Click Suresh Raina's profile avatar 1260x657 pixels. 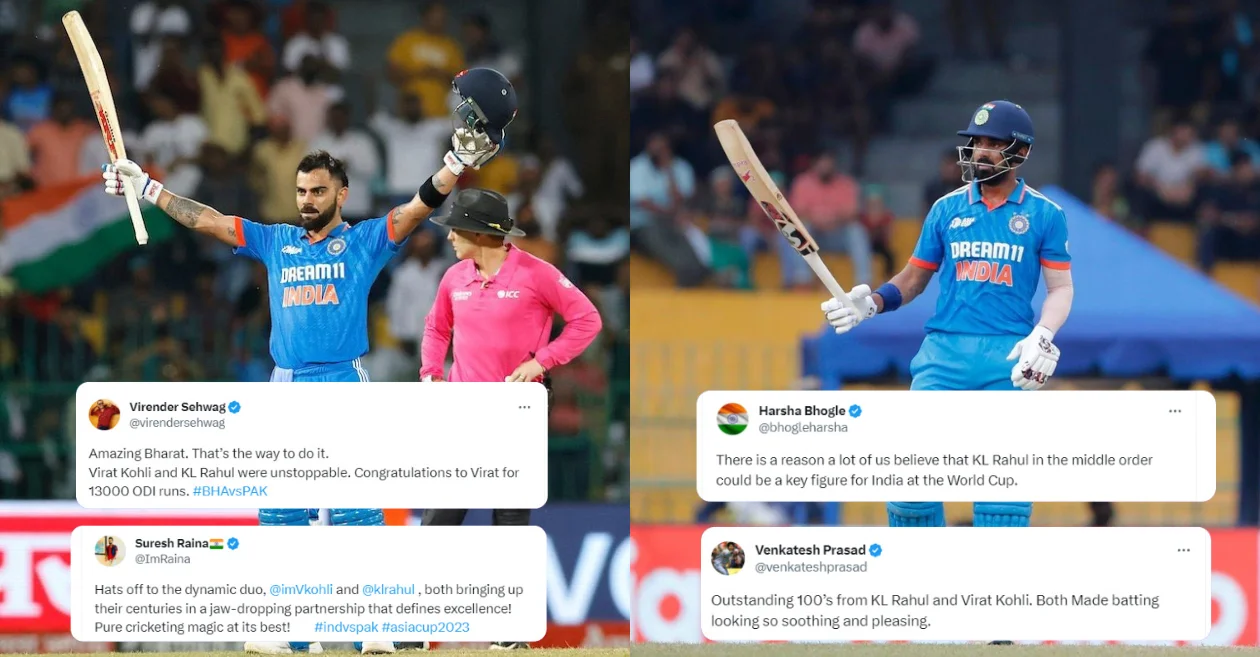pyautogui.click(x=110, y=551)
